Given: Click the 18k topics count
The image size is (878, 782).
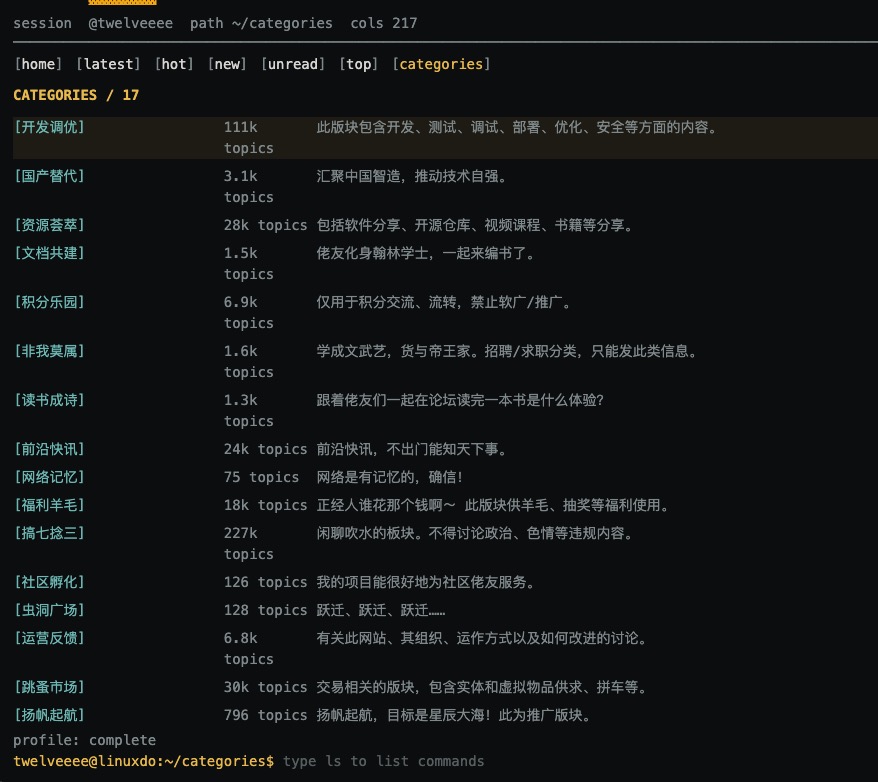Looking at the screenshot, I should (265, 505).
